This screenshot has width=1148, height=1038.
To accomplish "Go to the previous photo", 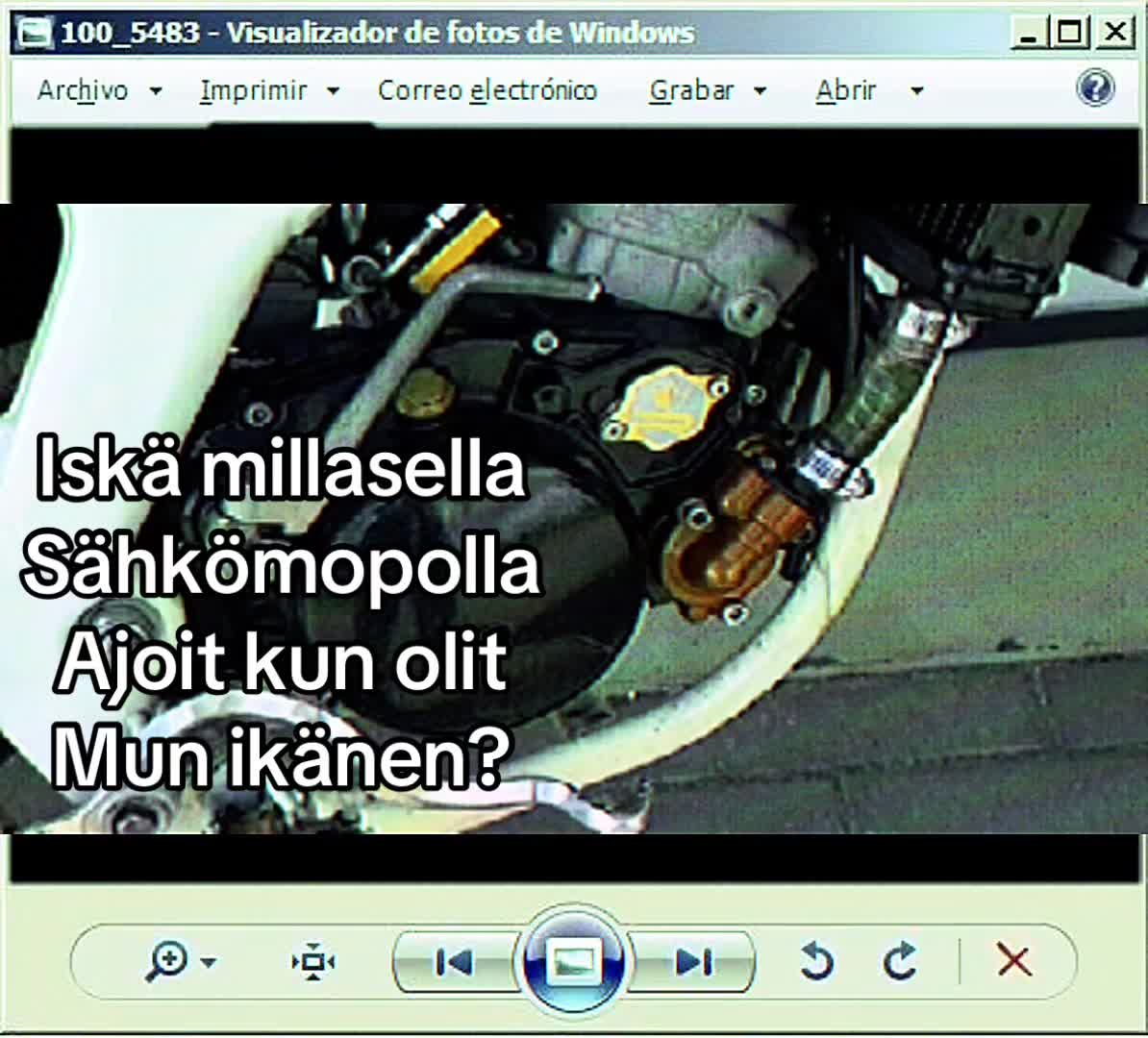I will [x=456, y=962].
